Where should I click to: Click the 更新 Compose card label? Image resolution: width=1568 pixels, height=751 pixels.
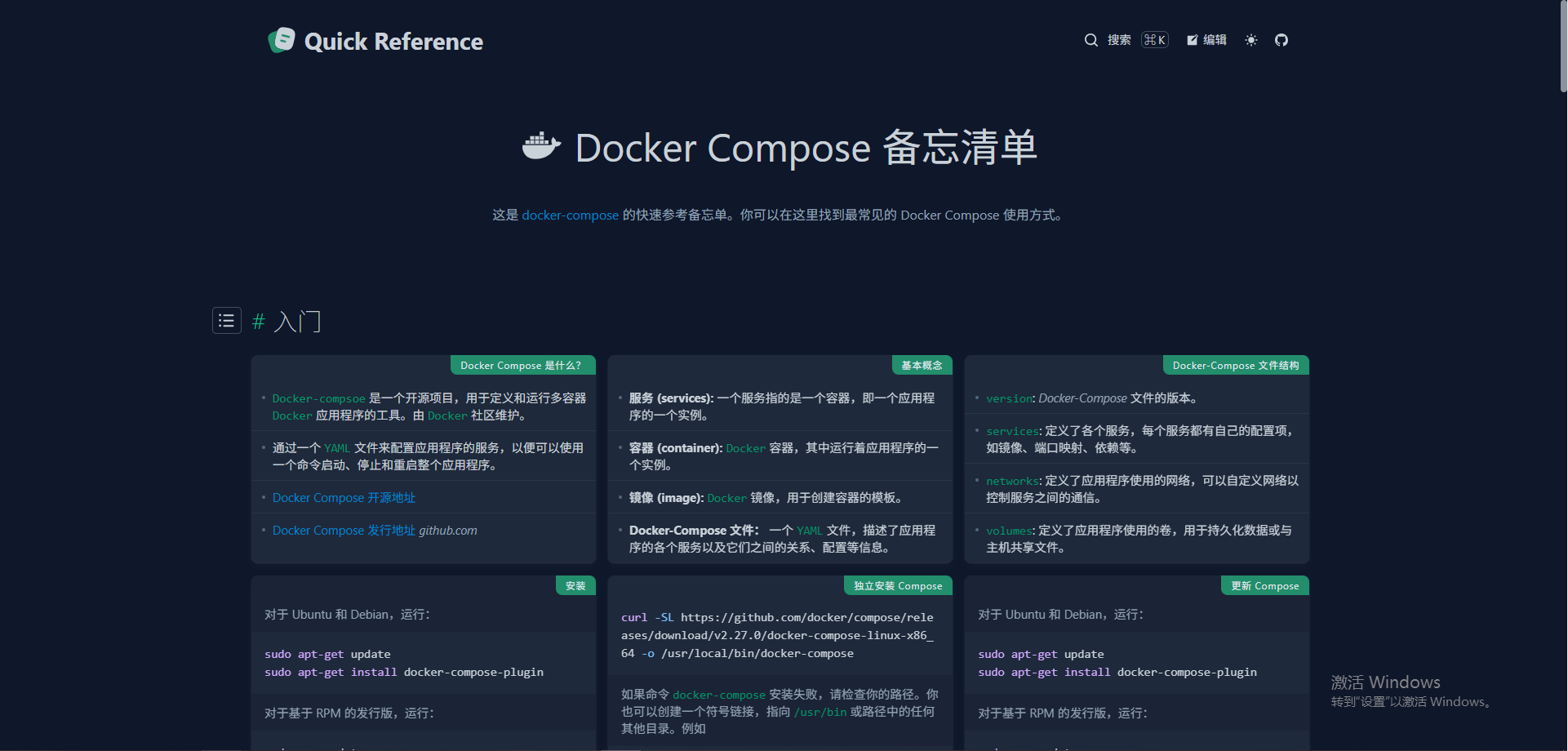coord(1264,586)
